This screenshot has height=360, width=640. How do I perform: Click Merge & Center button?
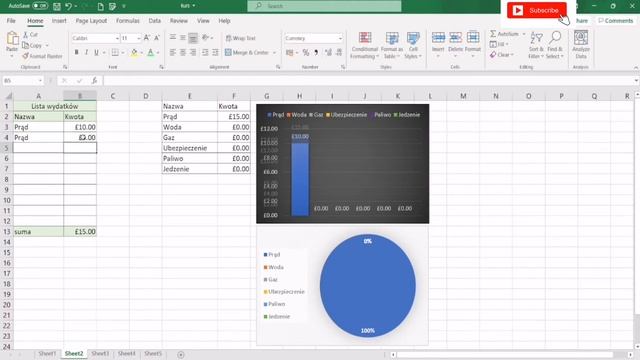[x=247, y=53]
